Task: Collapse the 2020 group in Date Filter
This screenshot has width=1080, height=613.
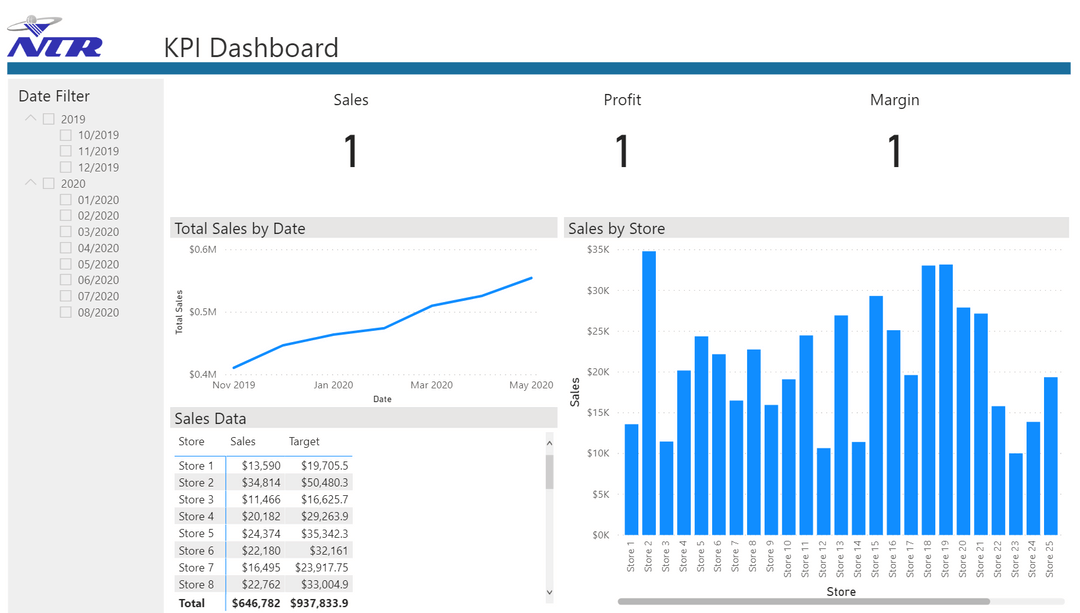Action: [30, 183]
